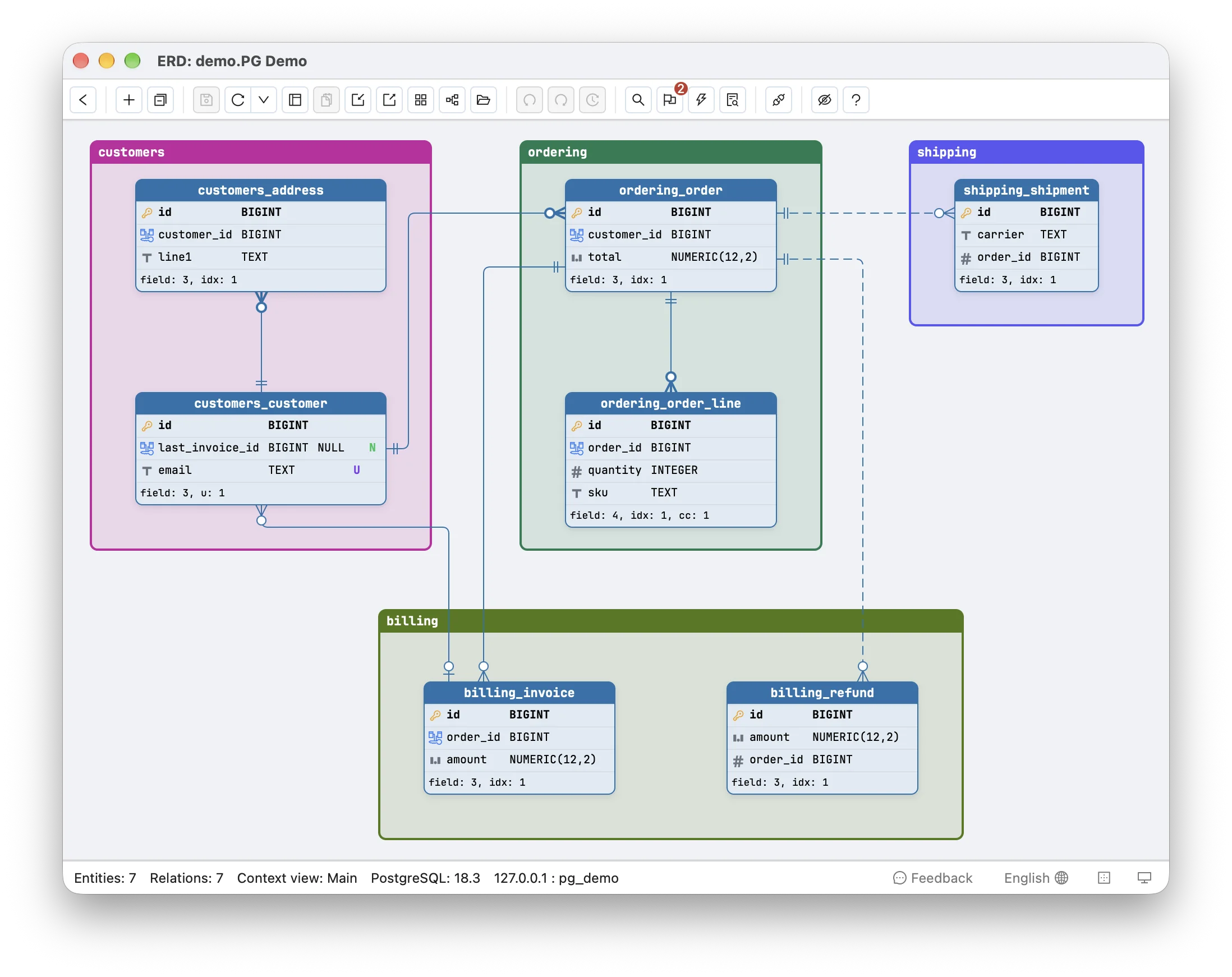
Task: Select the sku column in ordering_order_line
Action: coord(670,492)
